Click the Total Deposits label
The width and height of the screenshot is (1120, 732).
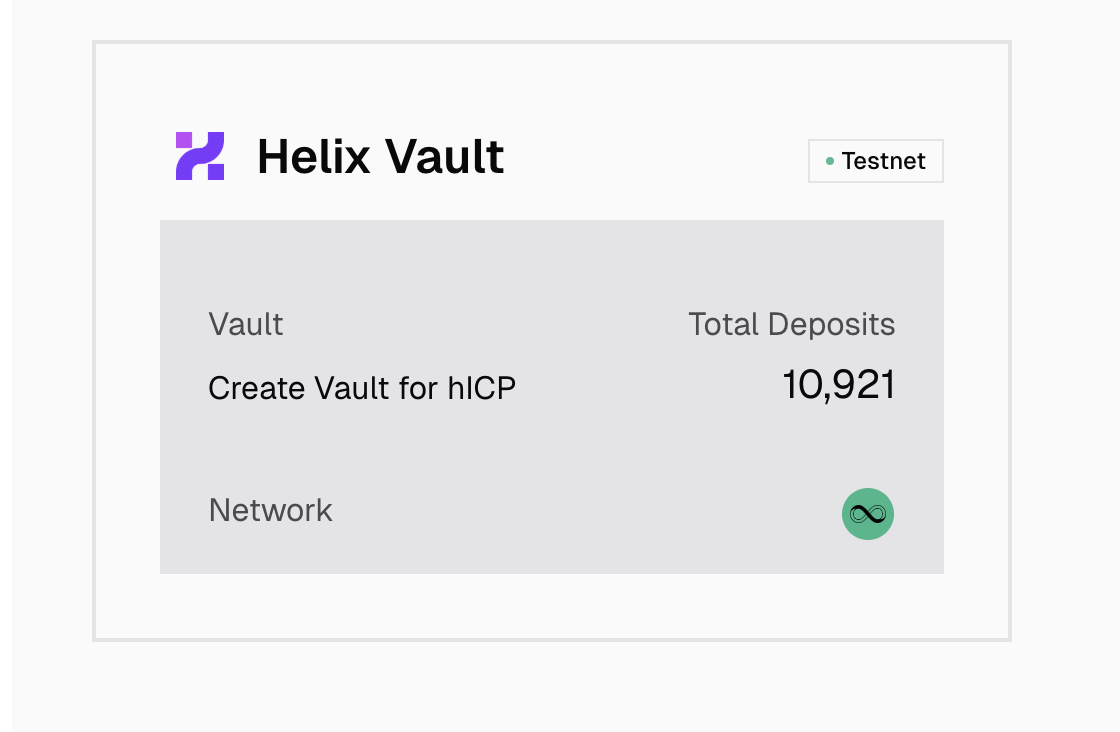point(791,324)
